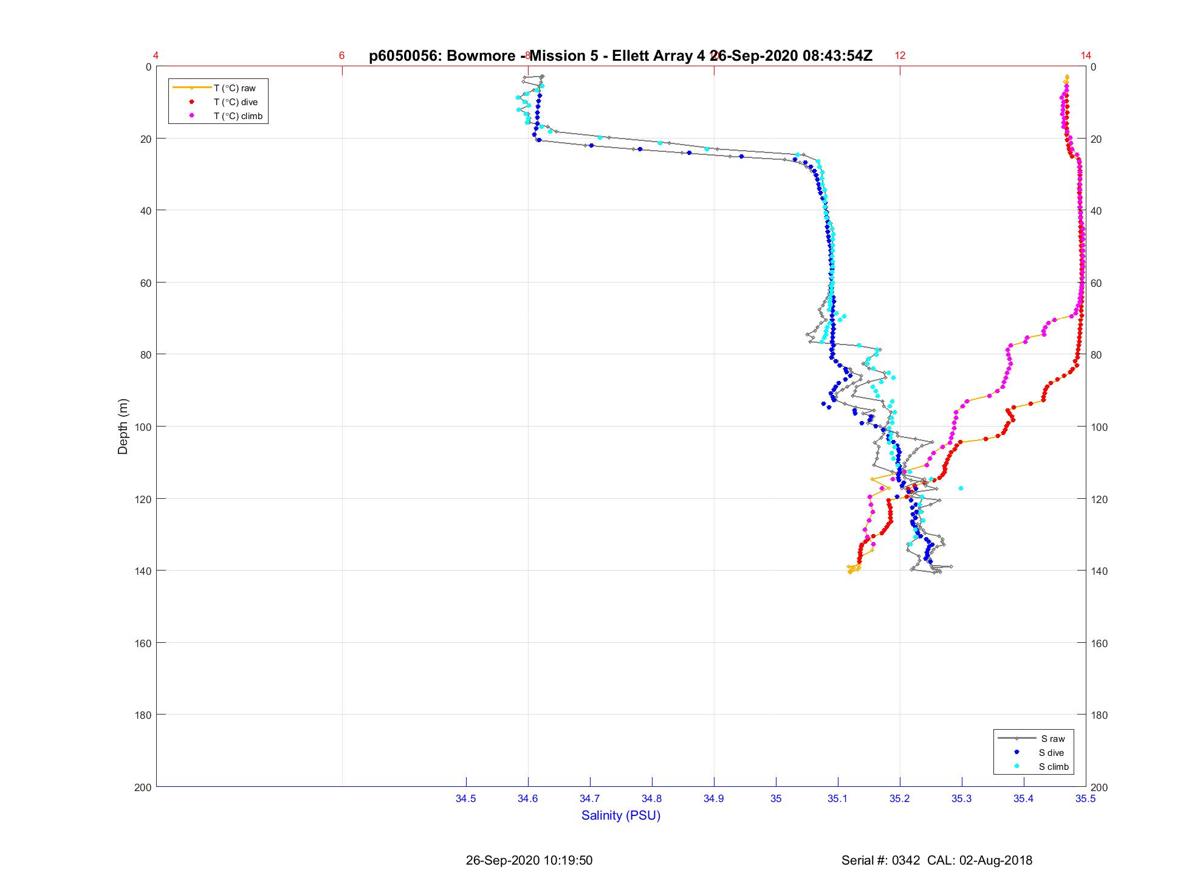The height and width of the screenshot is (885, 1200).
Task: Click the plot title starting with p6050056: Bowmore
Action: [621, 56]
